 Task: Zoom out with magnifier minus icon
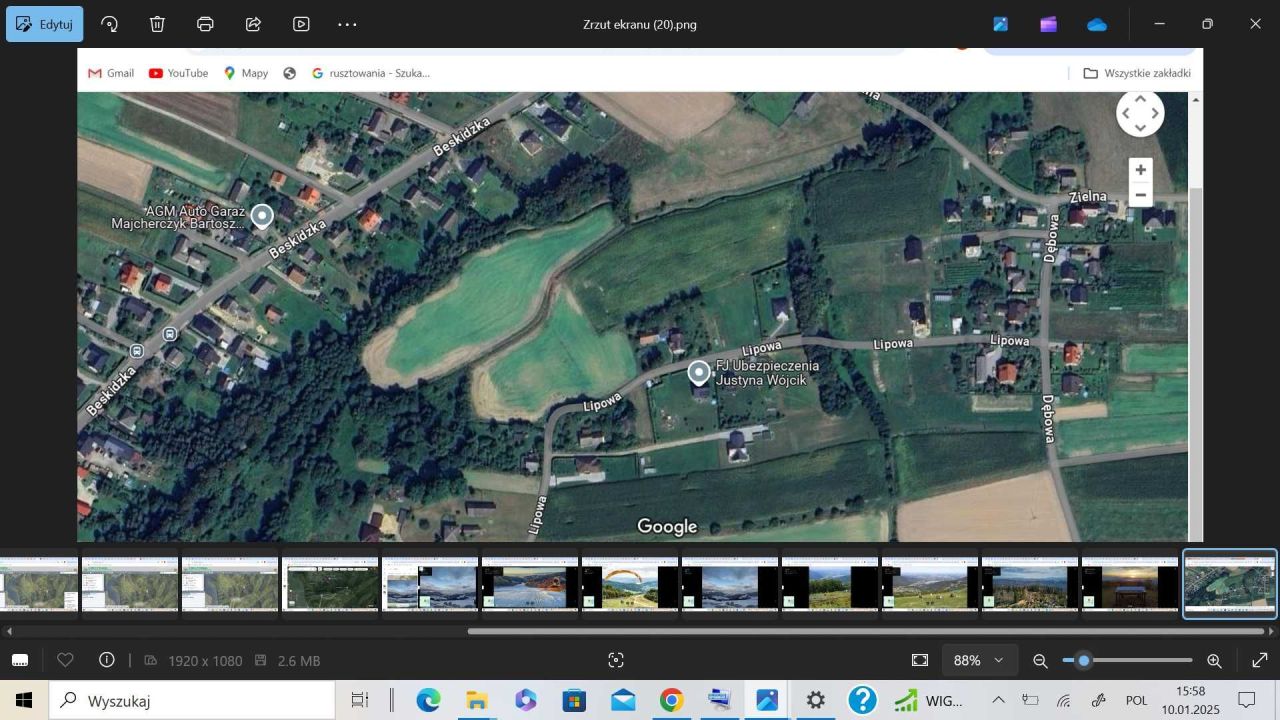point(1040,660)
